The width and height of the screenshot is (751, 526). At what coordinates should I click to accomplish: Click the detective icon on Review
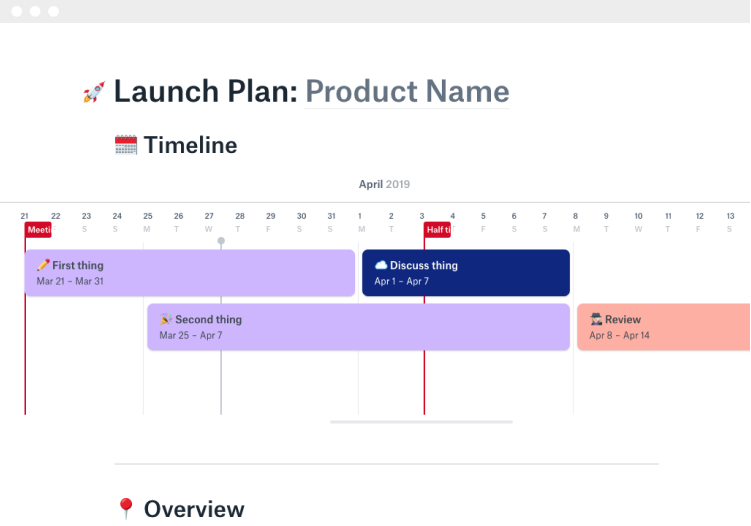pos(596,319)
